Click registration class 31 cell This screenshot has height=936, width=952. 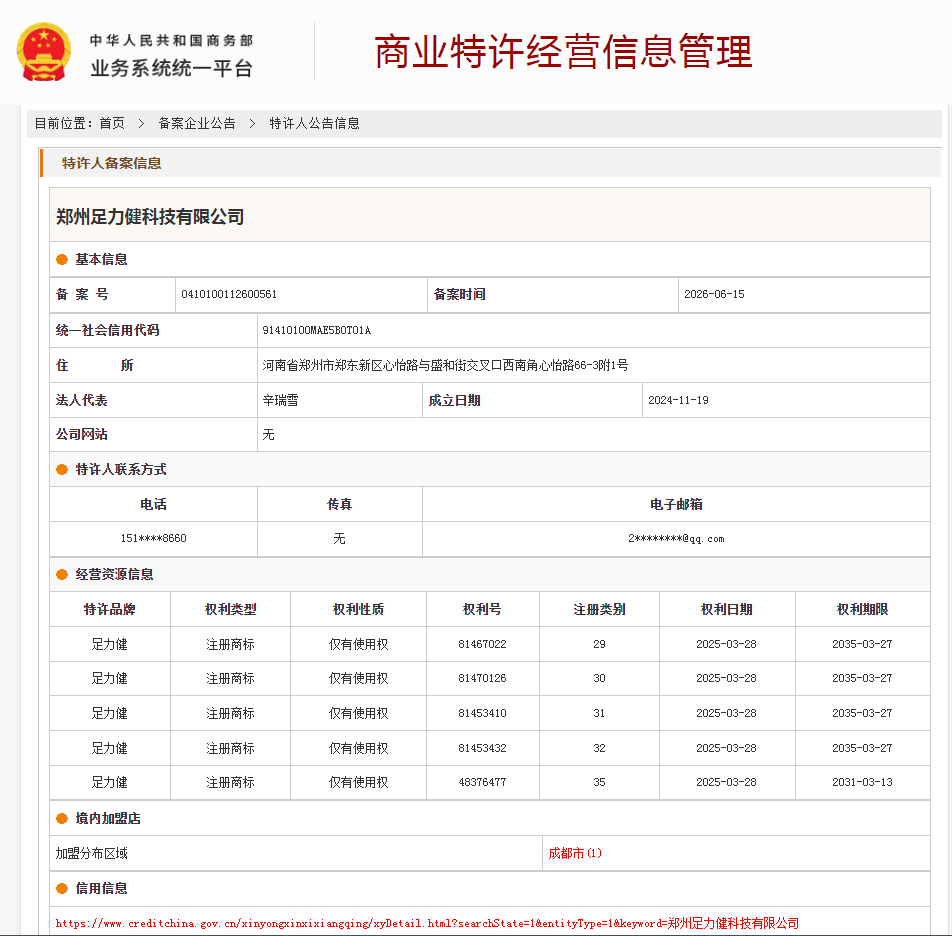point(599,714)
